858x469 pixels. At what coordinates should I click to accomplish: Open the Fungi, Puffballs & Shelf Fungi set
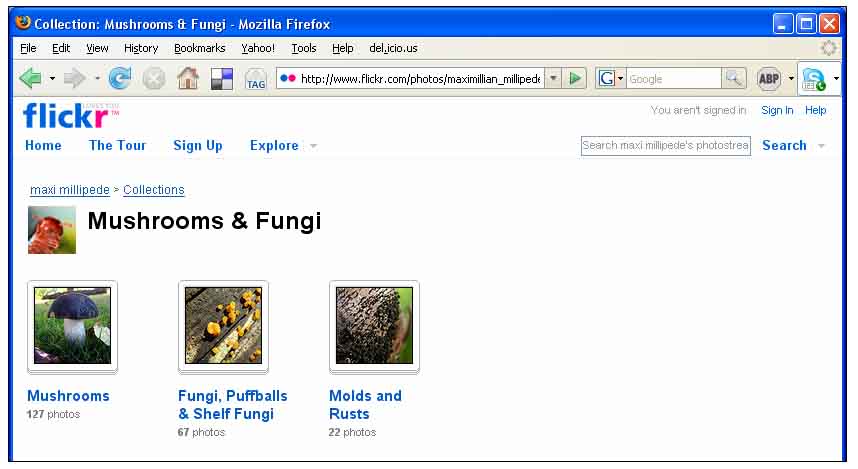225,405
